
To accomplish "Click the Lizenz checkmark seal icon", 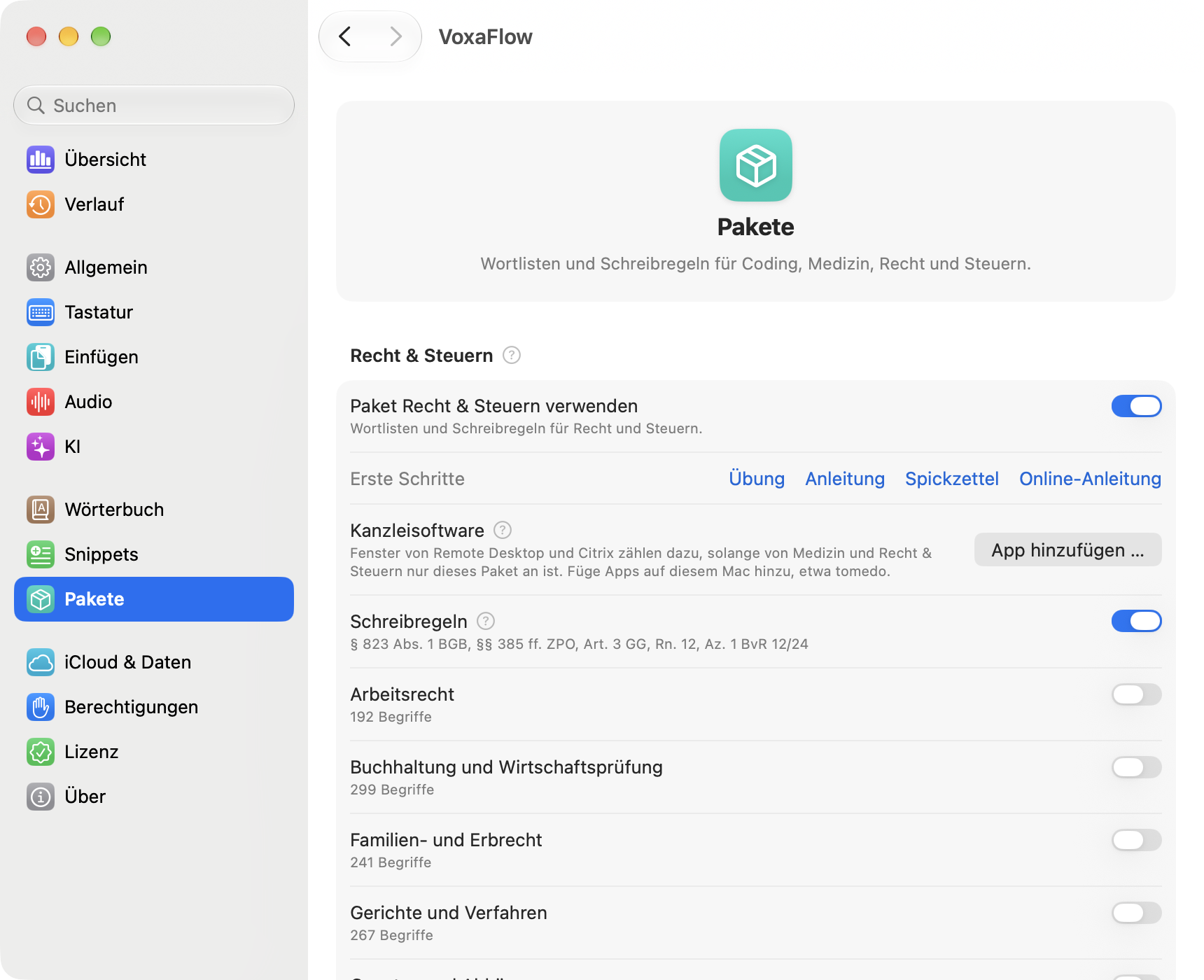I will pos(41,752).
